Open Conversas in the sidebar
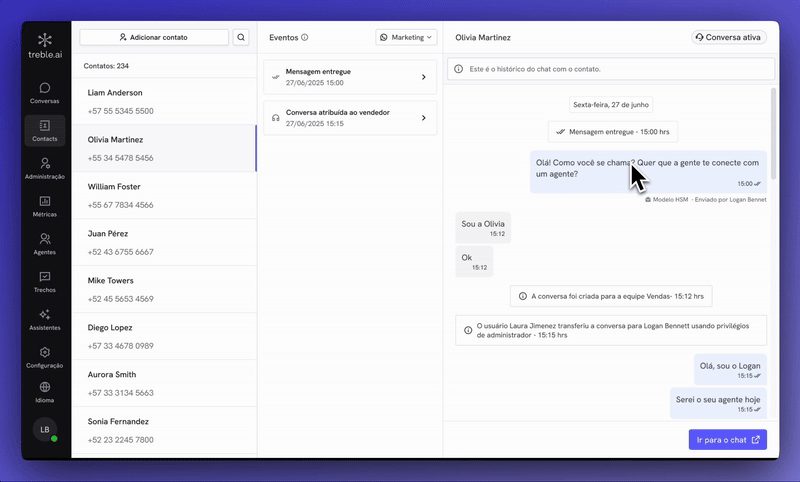This screenshot has height=482, width=800. [45, 93]
